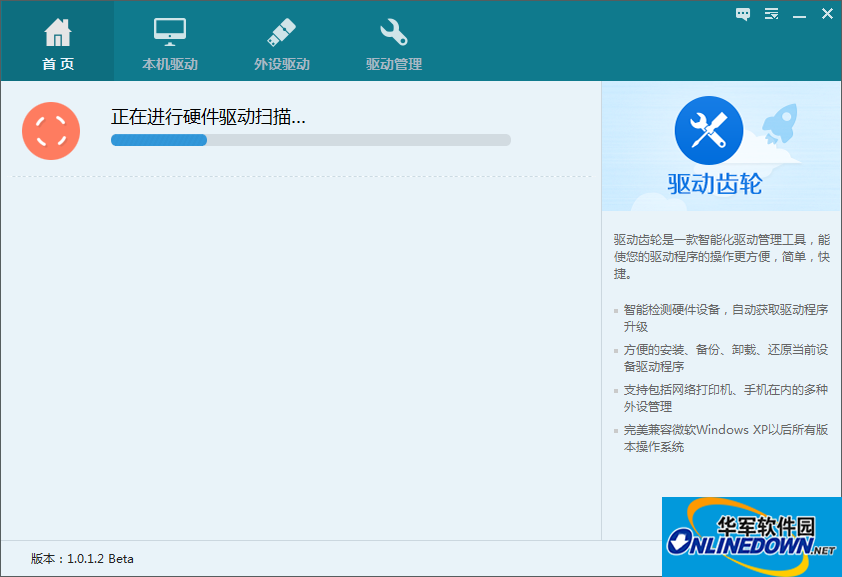842x577 pixels.
Task: Click the 方便的安装、备份、卸载 feature bullet
Action: coord(725,358)
